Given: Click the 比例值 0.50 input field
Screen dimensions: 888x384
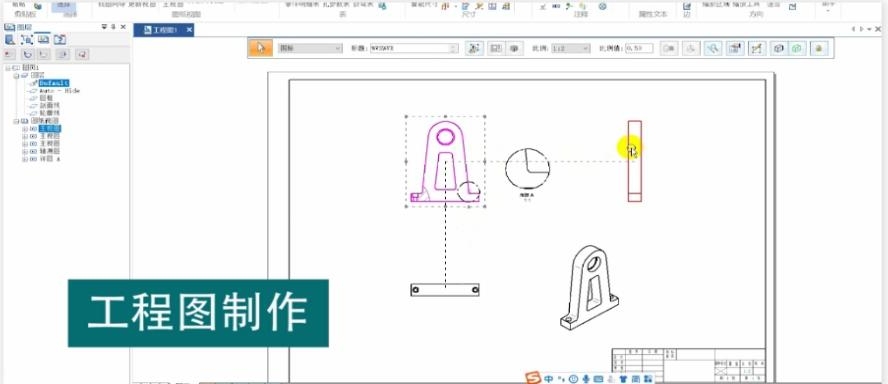Looking at the screenshot, I should [x=639, y=49].
